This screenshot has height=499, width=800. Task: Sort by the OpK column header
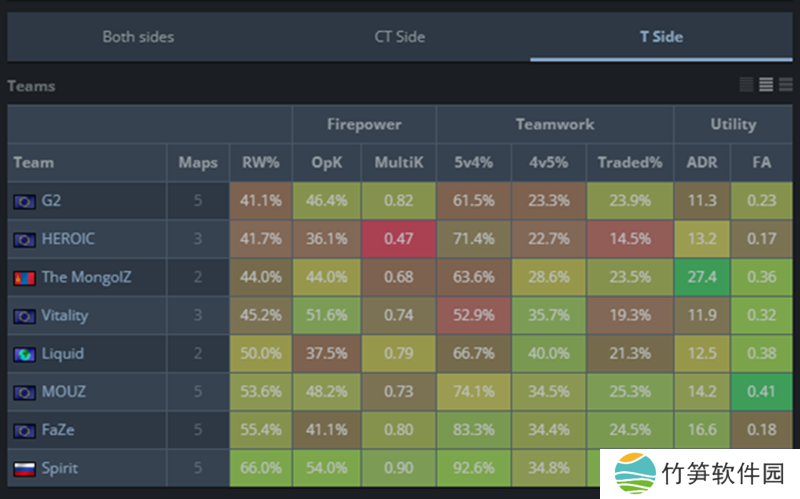326,162
